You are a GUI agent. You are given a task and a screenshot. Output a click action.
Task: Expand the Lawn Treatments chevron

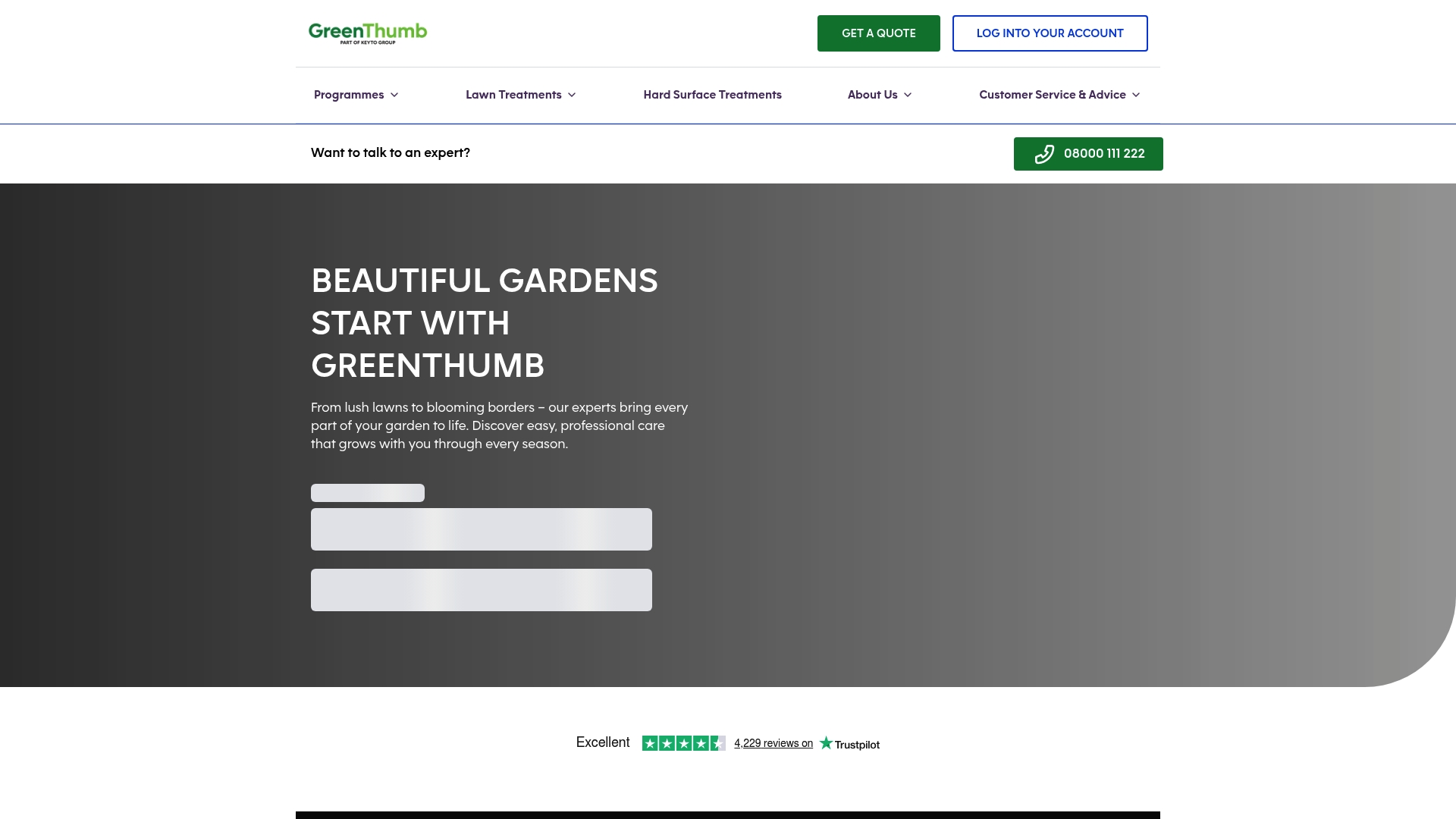[x=572, y=95]
